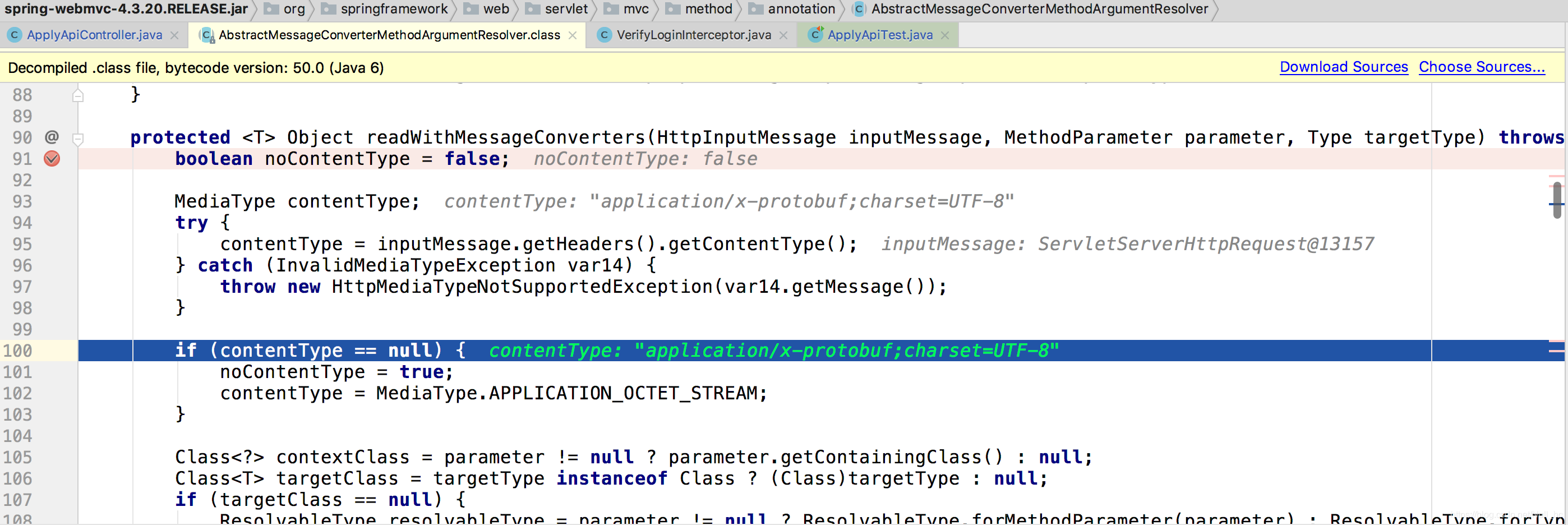
Task: Click 'parameter.getContainingClass()' on line 105
Action: pyautogui.click(x=836, y=457)
